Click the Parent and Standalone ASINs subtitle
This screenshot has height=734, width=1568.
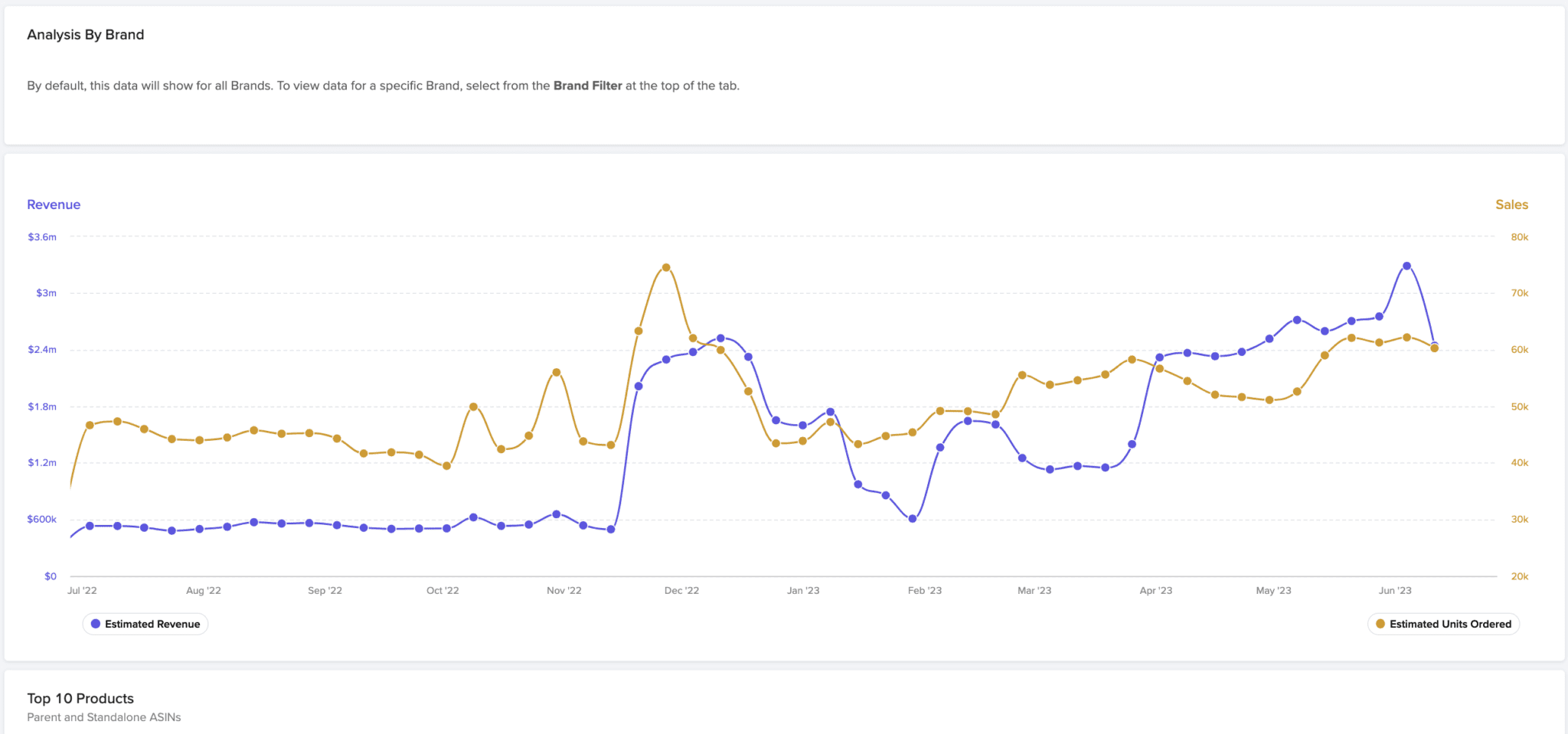coord(103,717)
